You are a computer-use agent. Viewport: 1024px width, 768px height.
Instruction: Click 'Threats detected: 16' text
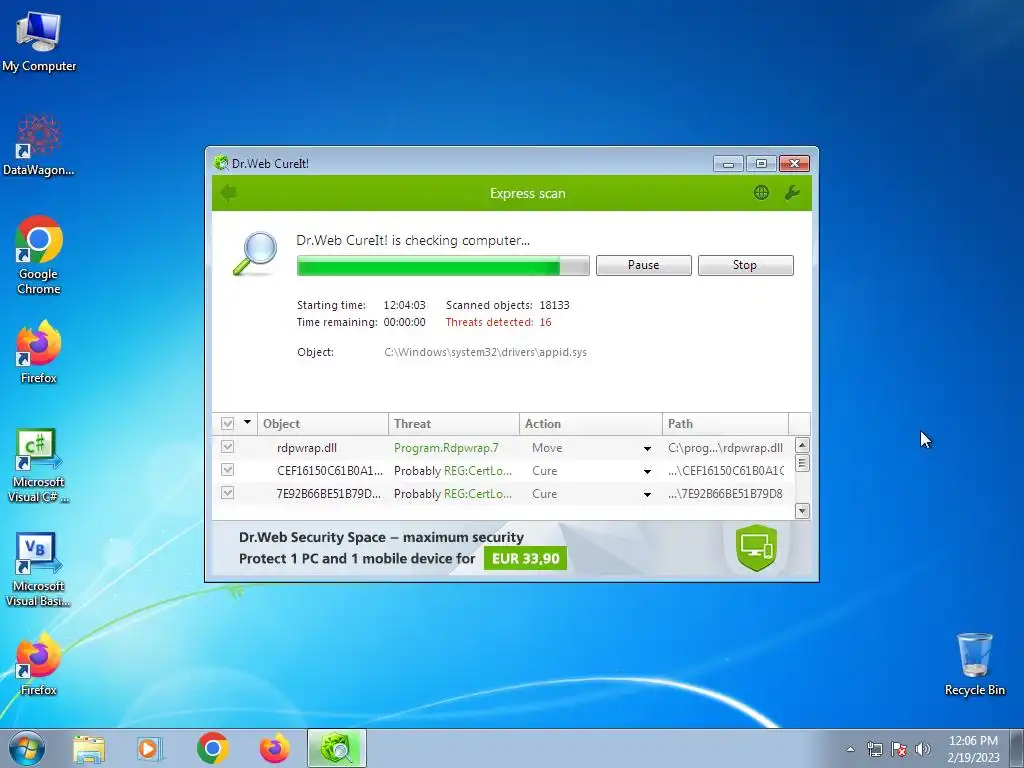click(498, 322)
